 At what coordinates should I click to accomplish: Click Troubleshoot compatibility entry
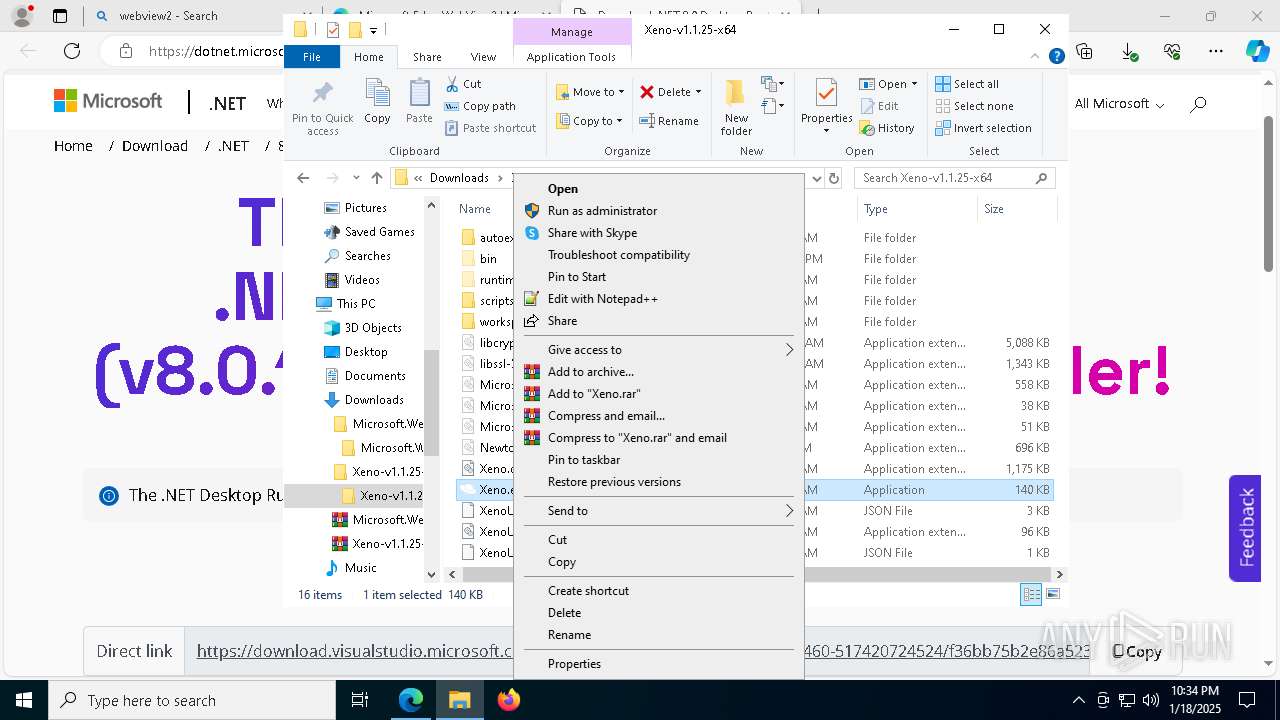[x=618, y=255]
